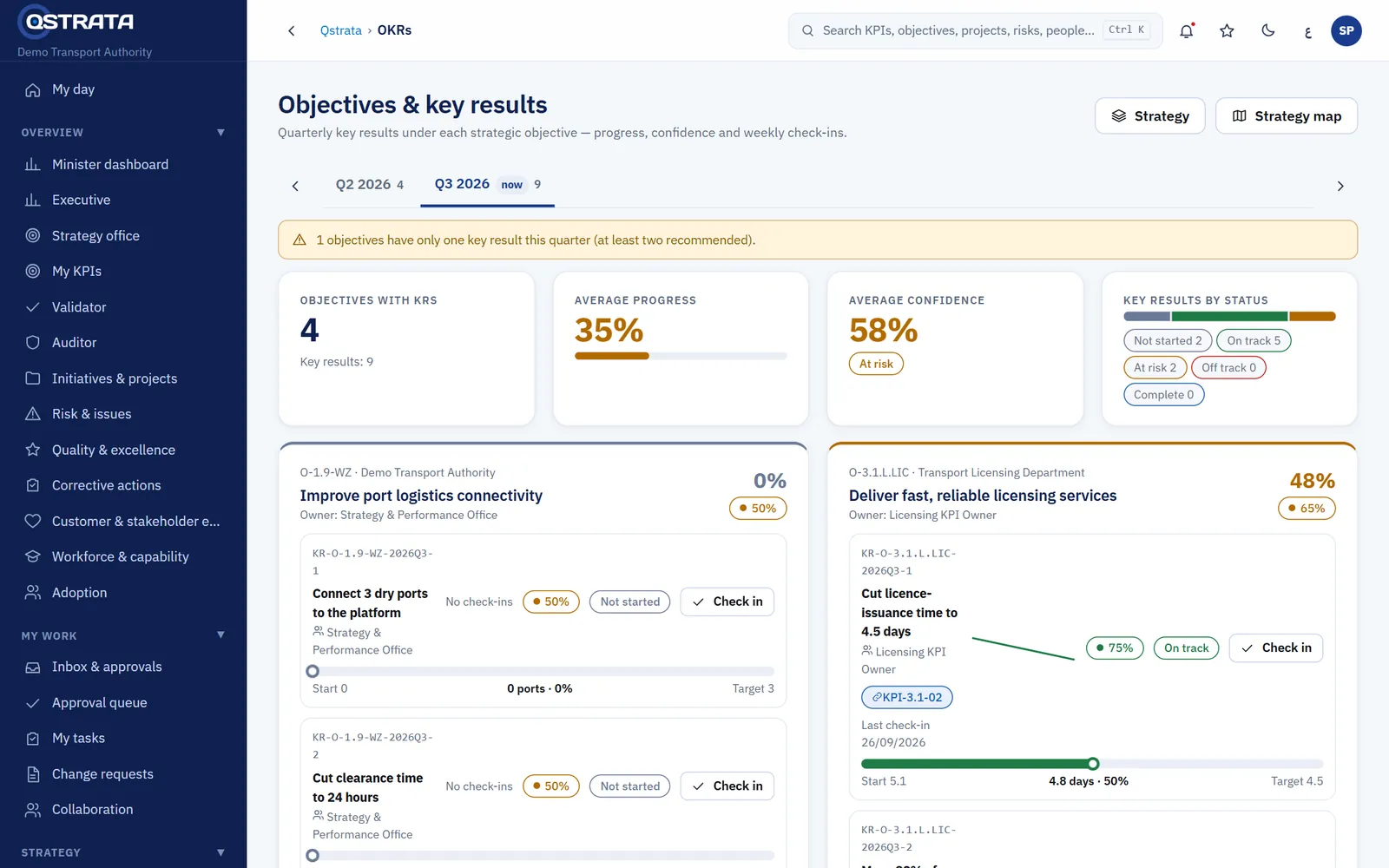
Task: Filter key results by Off track 0
Action: click(x=1228, y=367)
